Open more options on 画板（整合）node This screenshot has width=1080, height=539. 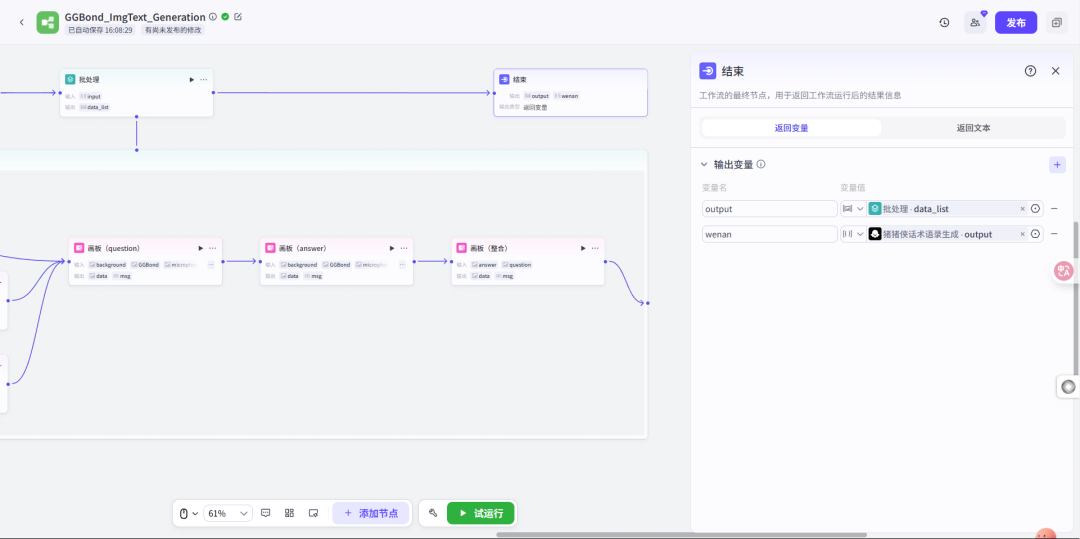click(x=596, y=248)
